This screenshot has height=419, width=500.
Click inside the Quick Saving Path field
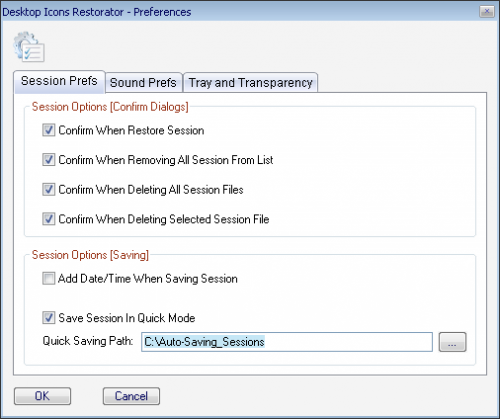click(287, 342)
